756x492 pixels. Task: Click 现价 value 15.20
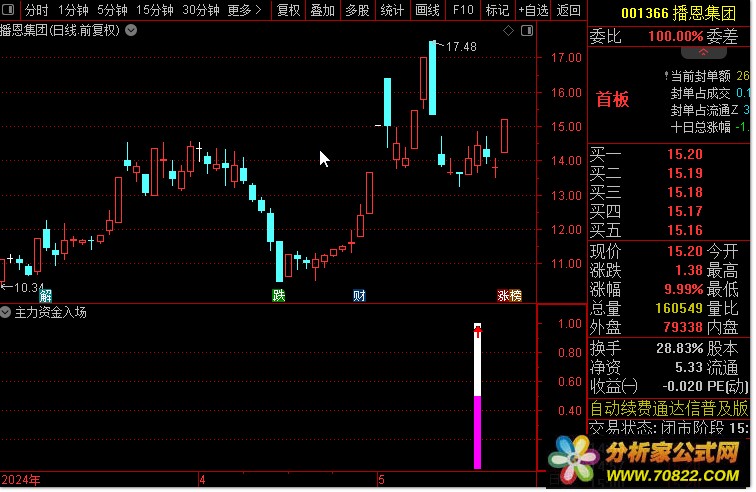(685, 251)
